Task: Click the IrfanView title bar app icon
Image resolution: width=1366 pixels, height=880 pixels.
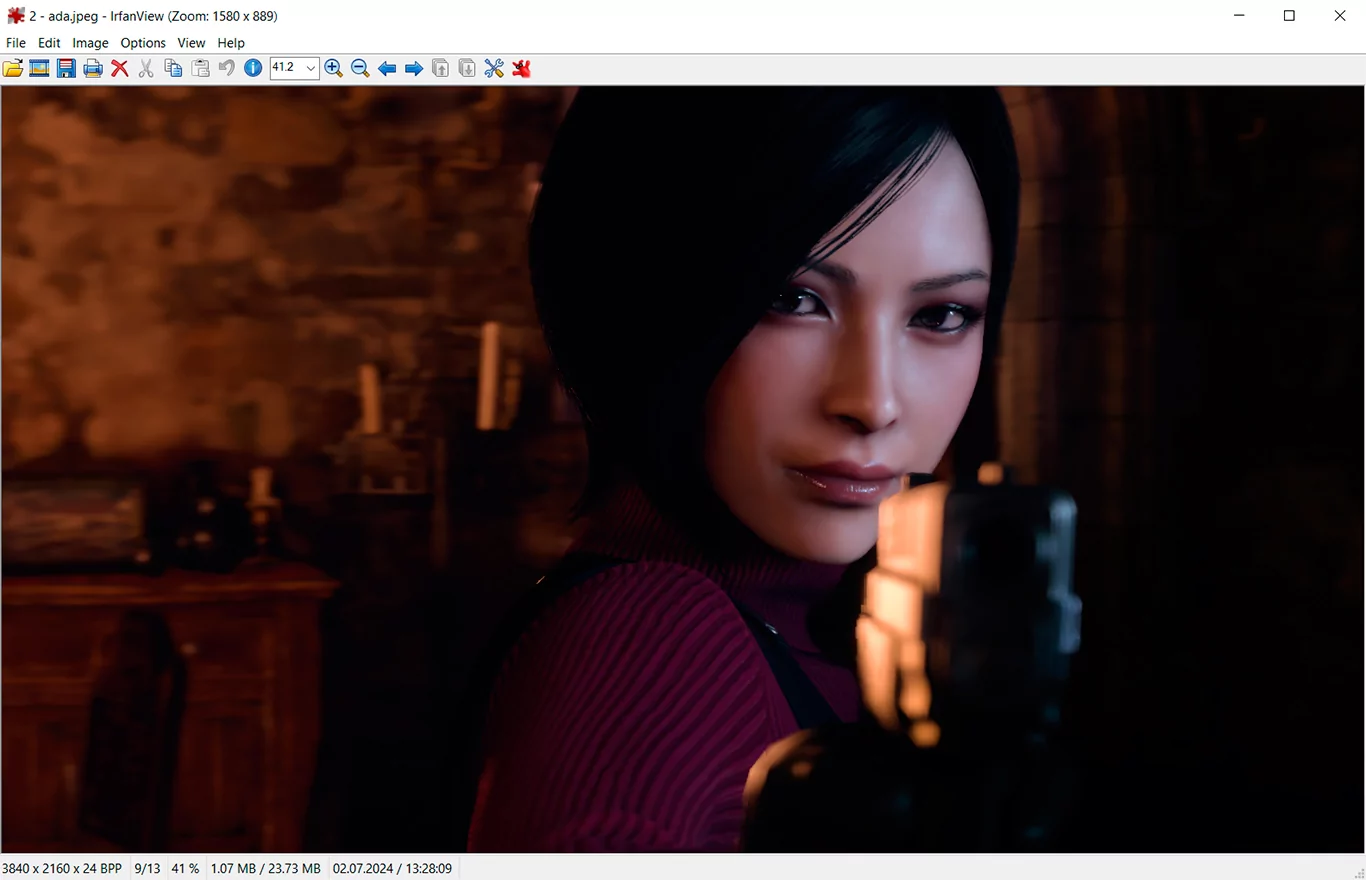Action: [x=15, y=16]
